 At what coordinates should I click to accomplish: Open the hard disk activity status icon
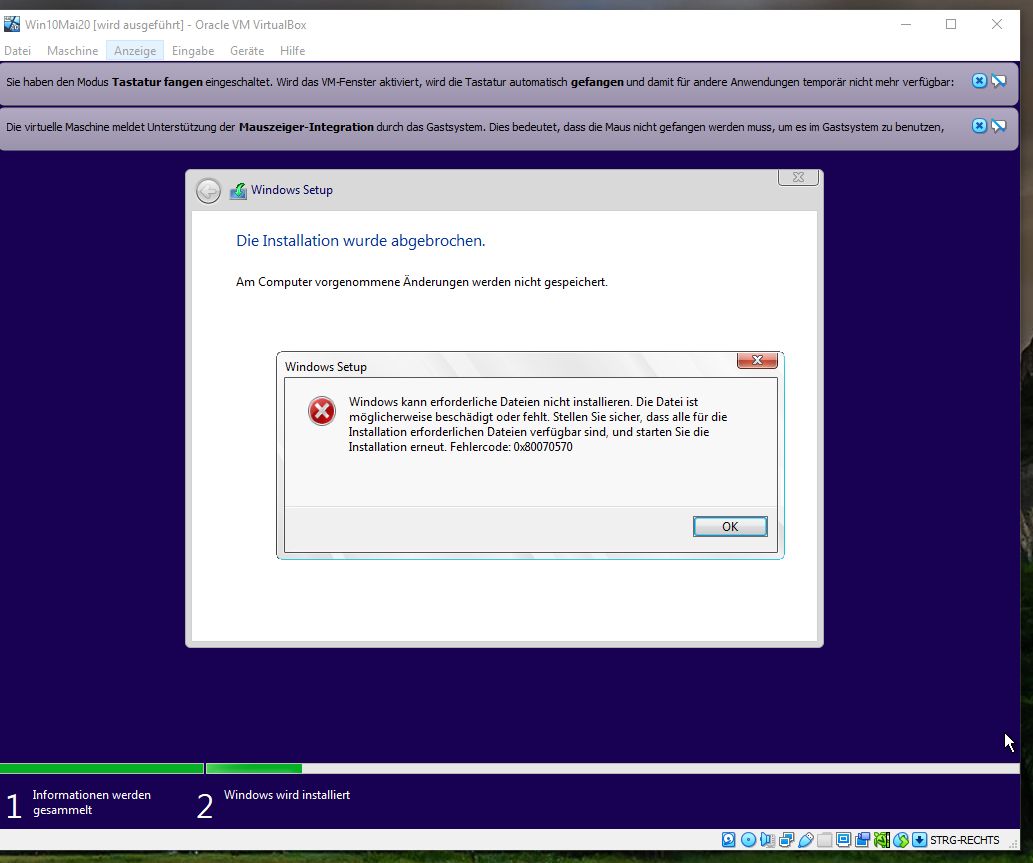(728, 839)
